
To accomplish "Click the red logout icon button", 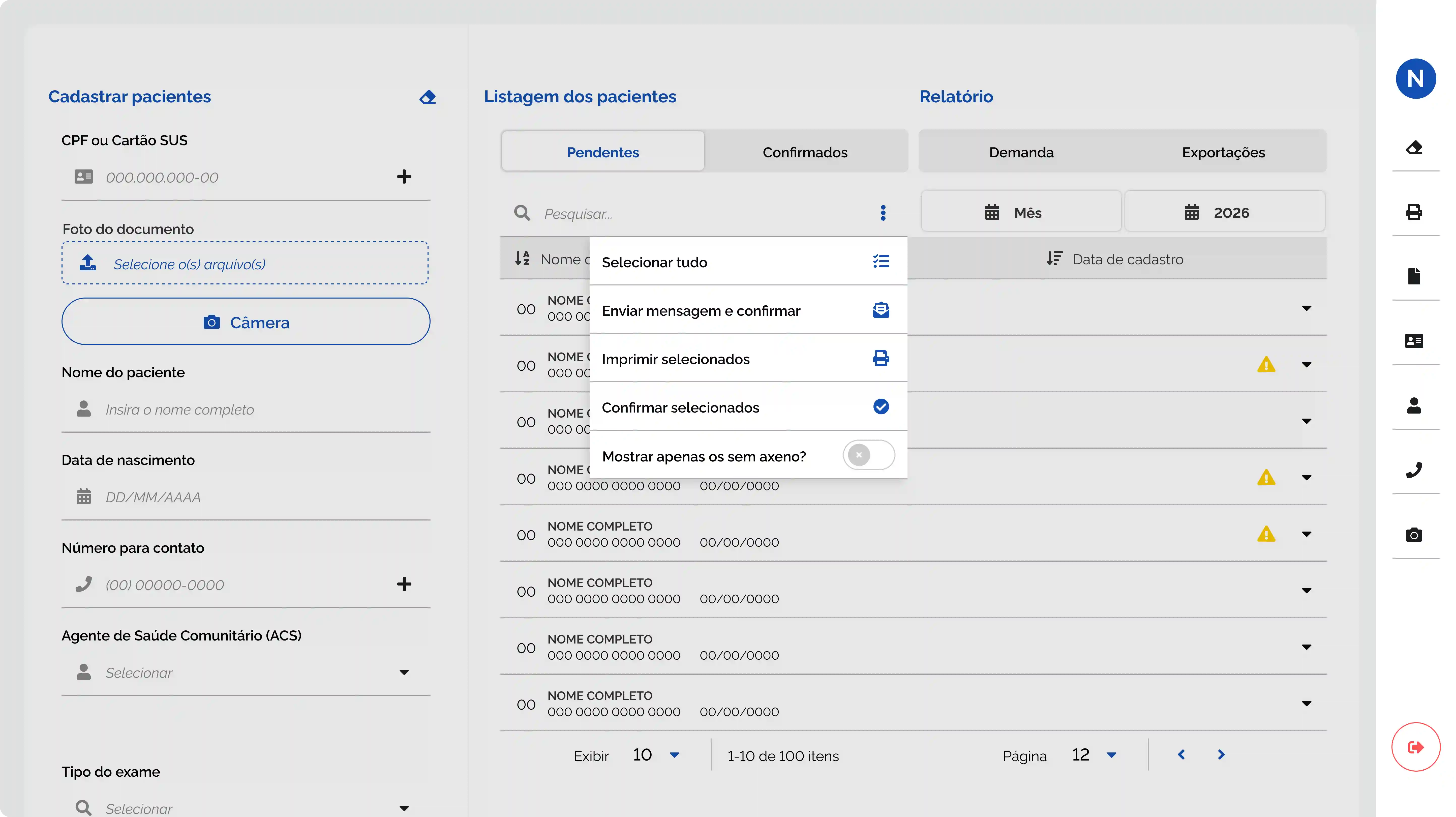I will point(1415,747).
